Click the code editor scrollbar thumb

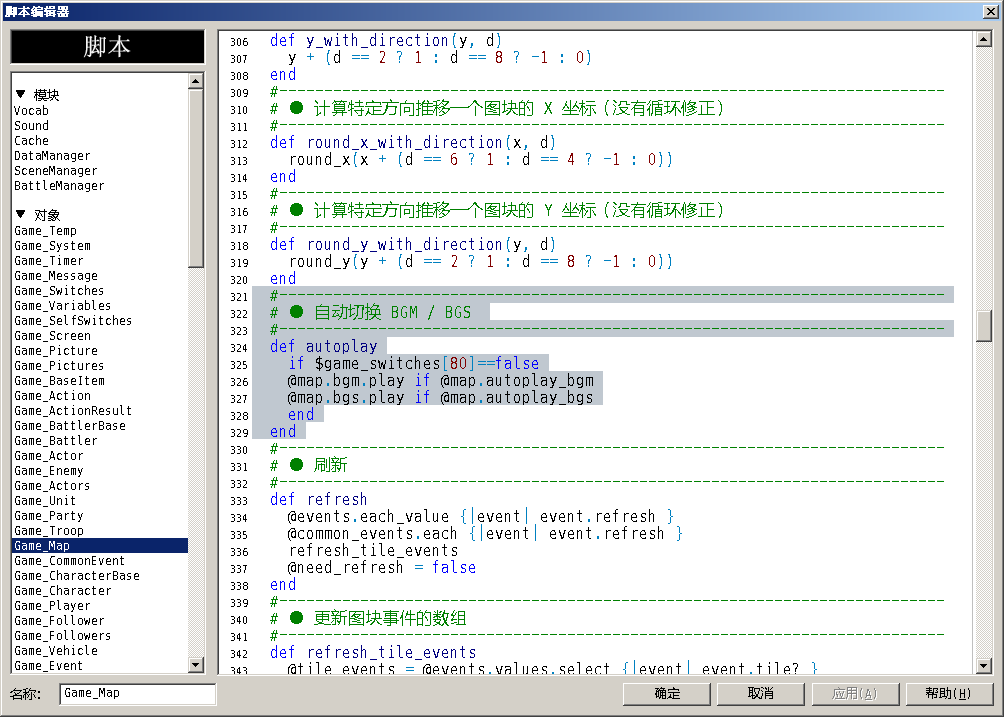pyautogui.click(x=984, y=326)
